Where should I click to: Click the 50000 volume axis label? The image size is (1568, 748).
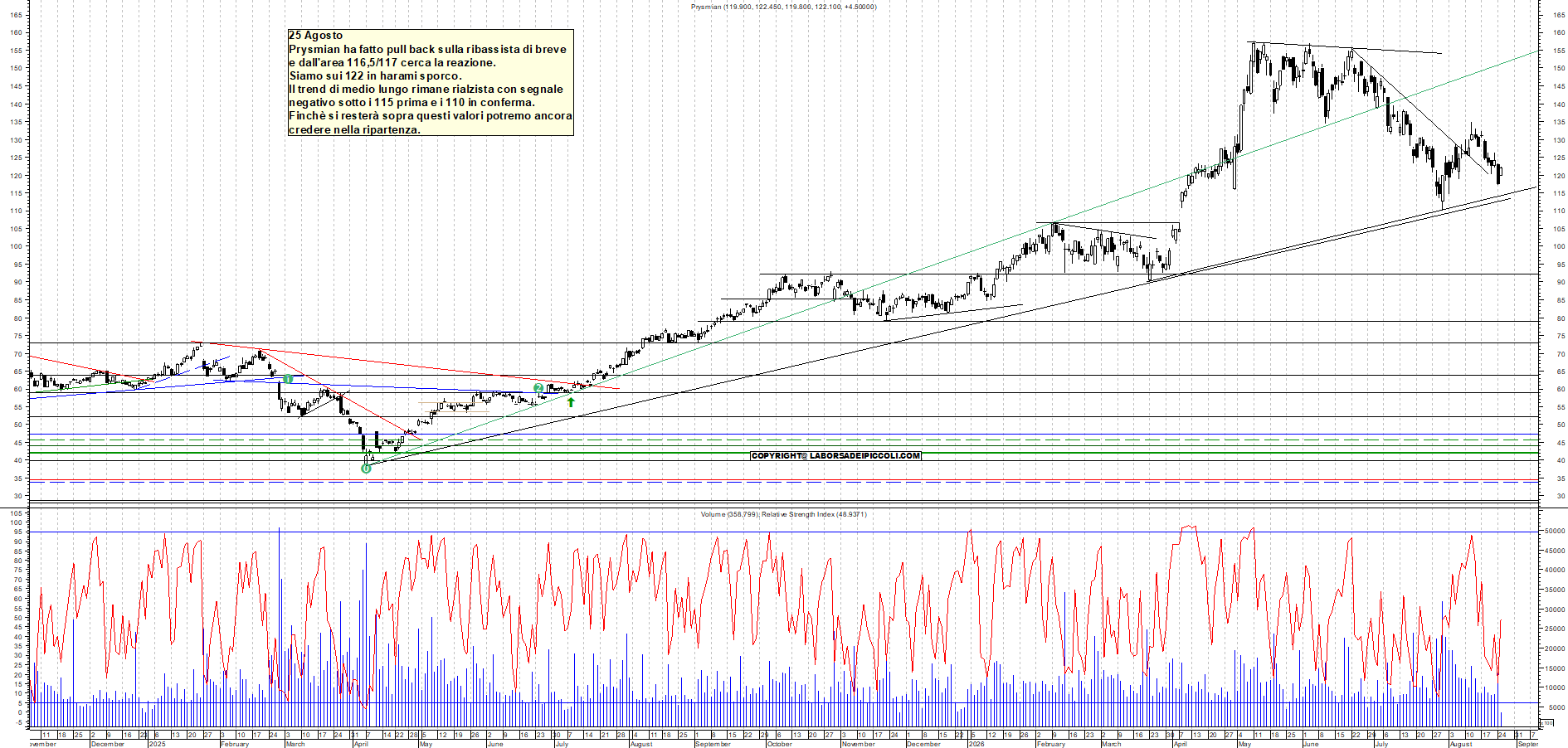pos(1554,531)
